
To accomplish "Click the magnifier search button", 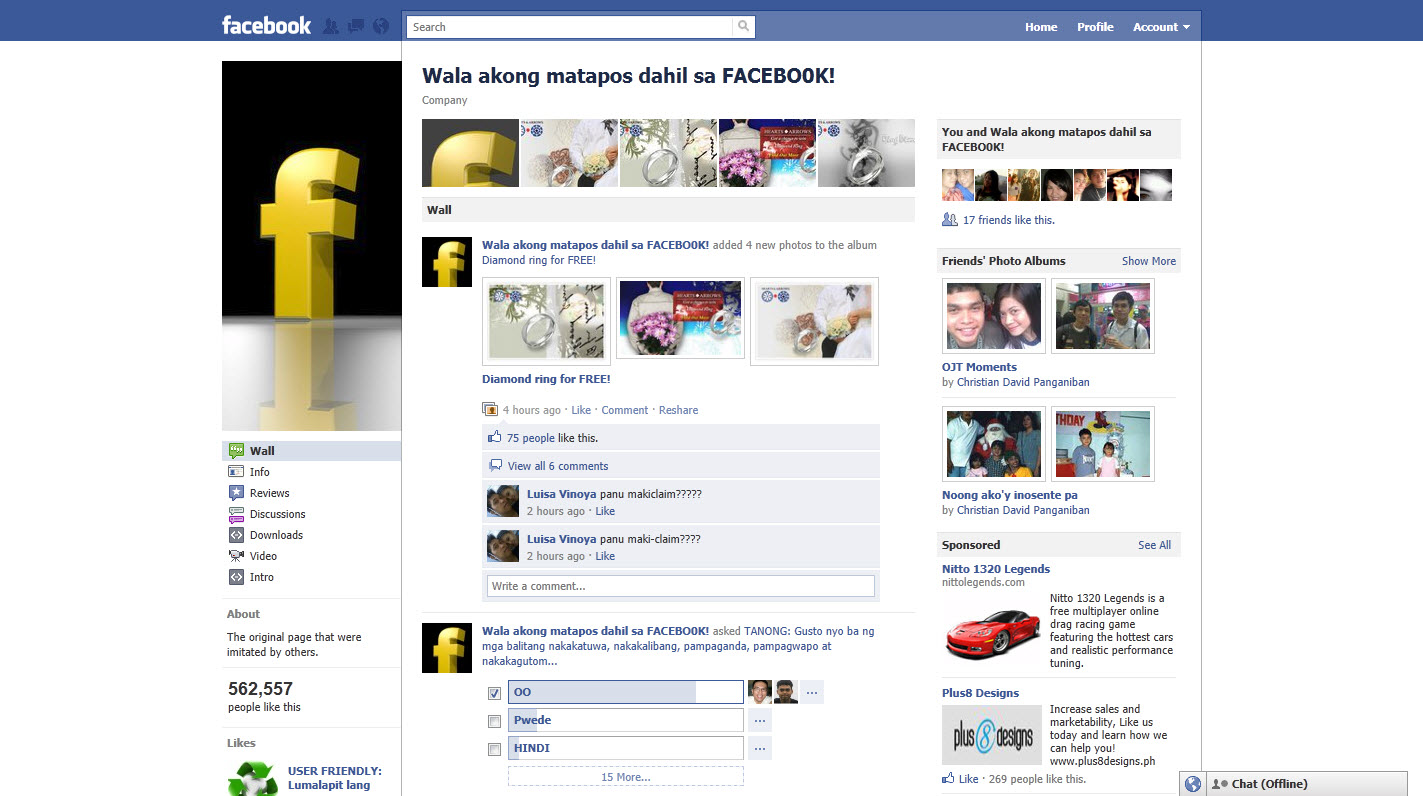I will click(743, 27).
